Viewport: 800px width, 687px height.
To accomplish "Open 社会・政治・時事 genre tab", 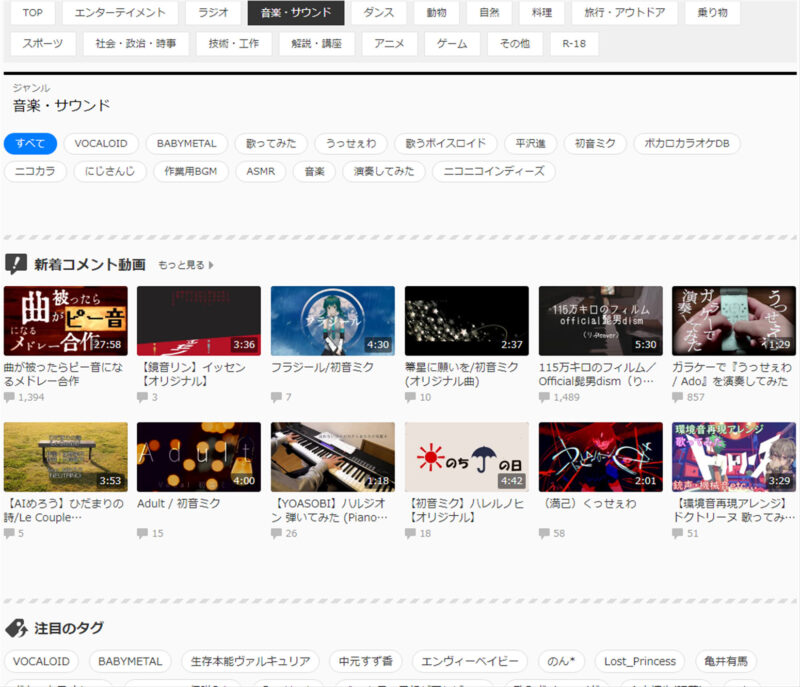I will pyautogui.click(x=136, y=44).
